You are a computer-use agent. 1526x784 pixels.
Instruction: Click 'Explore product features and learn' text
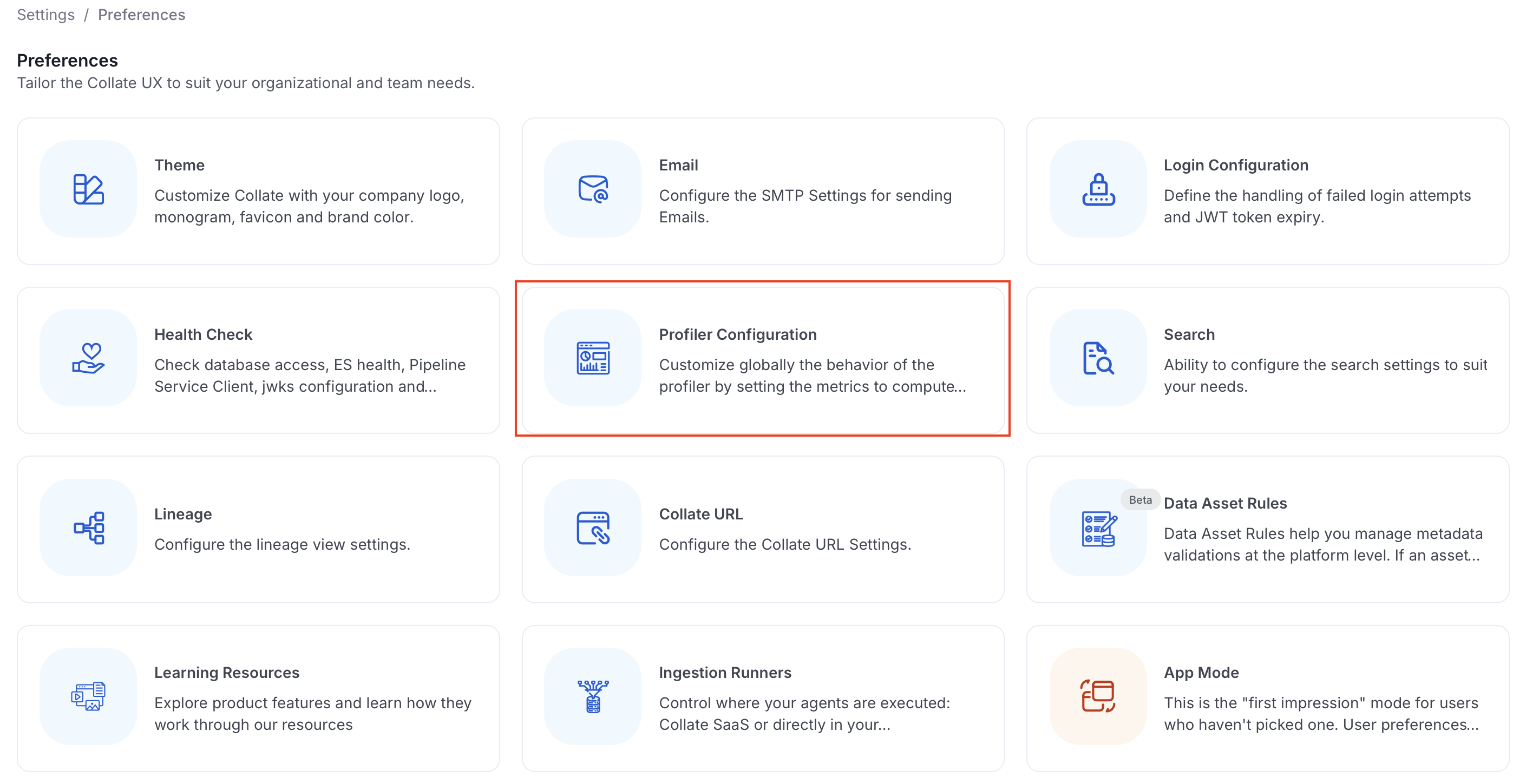(x=313, y=713)
